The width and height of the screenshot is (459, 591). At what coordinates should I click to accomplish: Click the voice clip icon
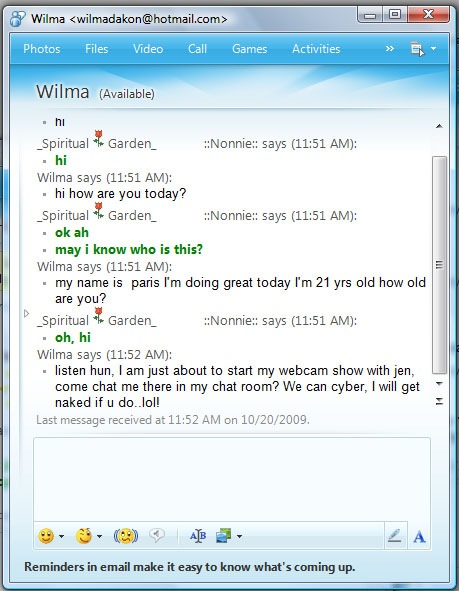point(157,535)
